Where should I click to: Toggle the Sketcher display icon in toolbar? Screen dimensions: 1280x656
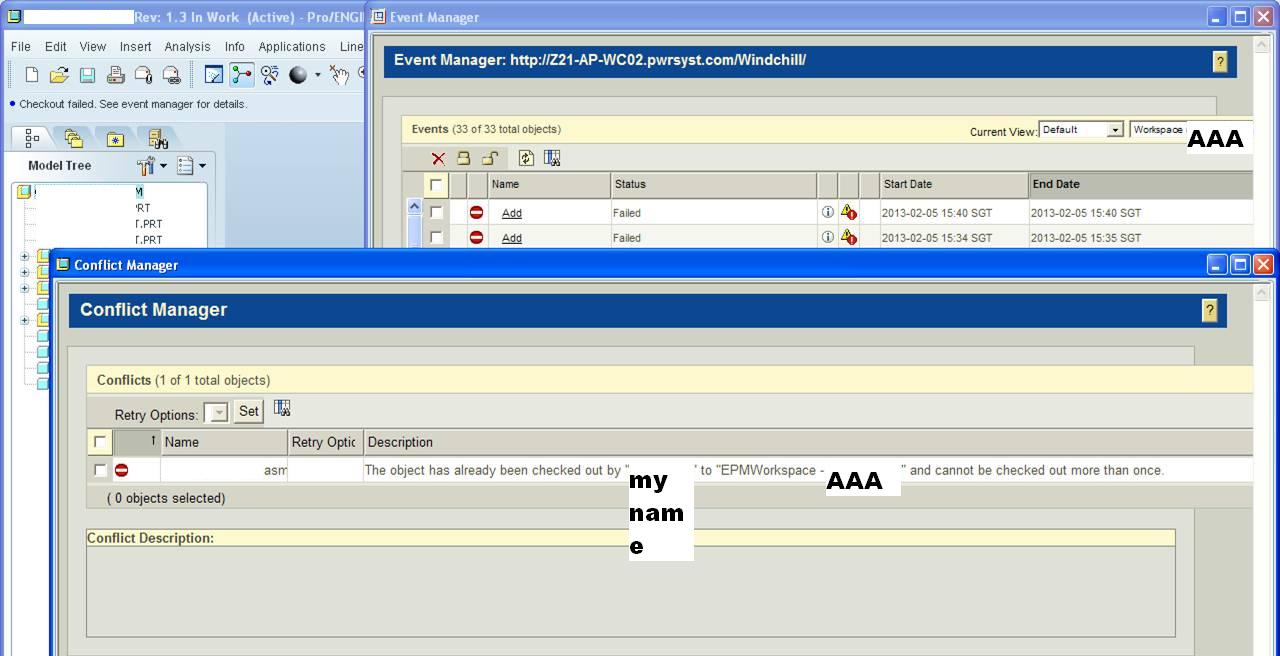coord(213,75)
